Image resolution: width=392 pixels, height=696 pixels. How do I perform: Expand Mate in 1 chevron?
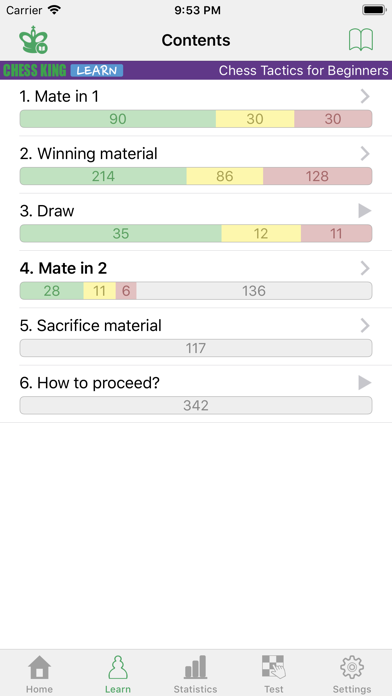(x=365, y=96)
